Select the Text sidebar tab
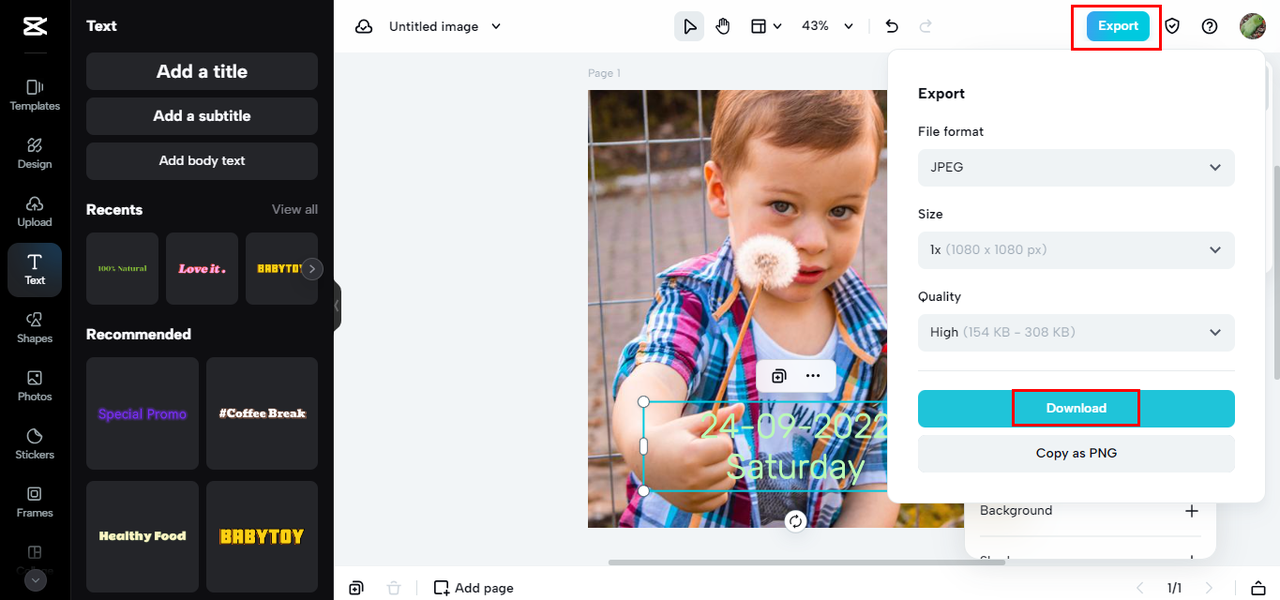The image size is (1280, 600). (35, 270)
